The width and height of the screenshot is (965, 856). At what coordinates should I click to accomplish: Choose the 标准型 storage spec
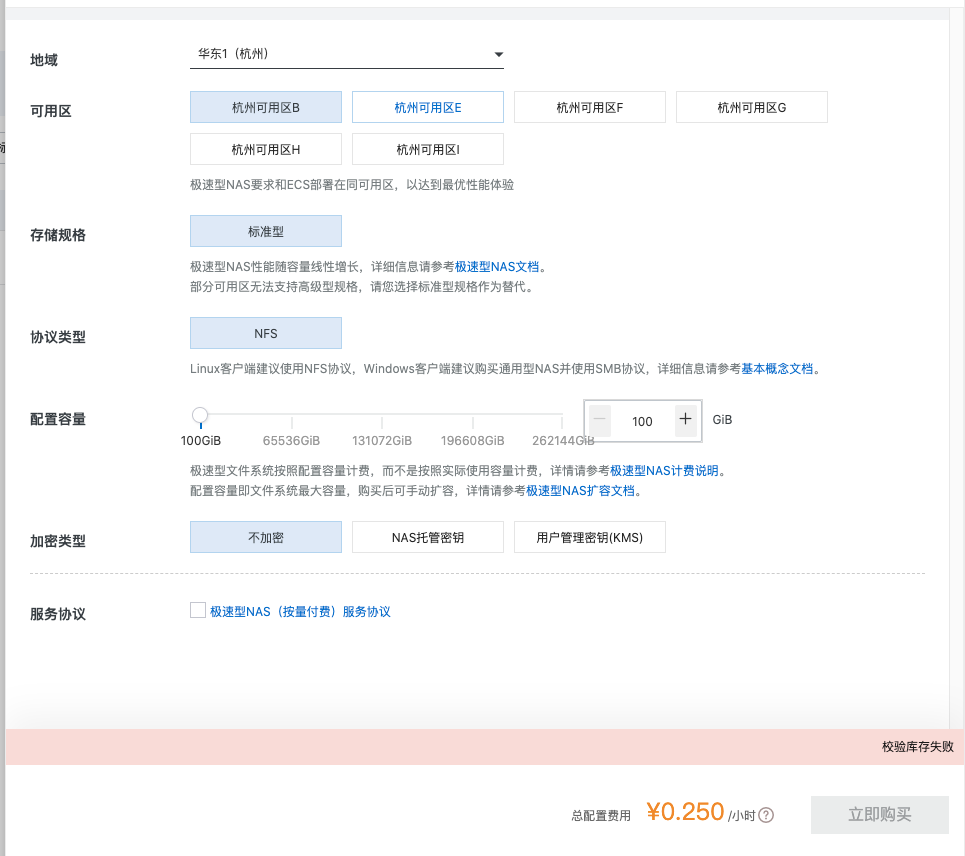click(265, 231)
